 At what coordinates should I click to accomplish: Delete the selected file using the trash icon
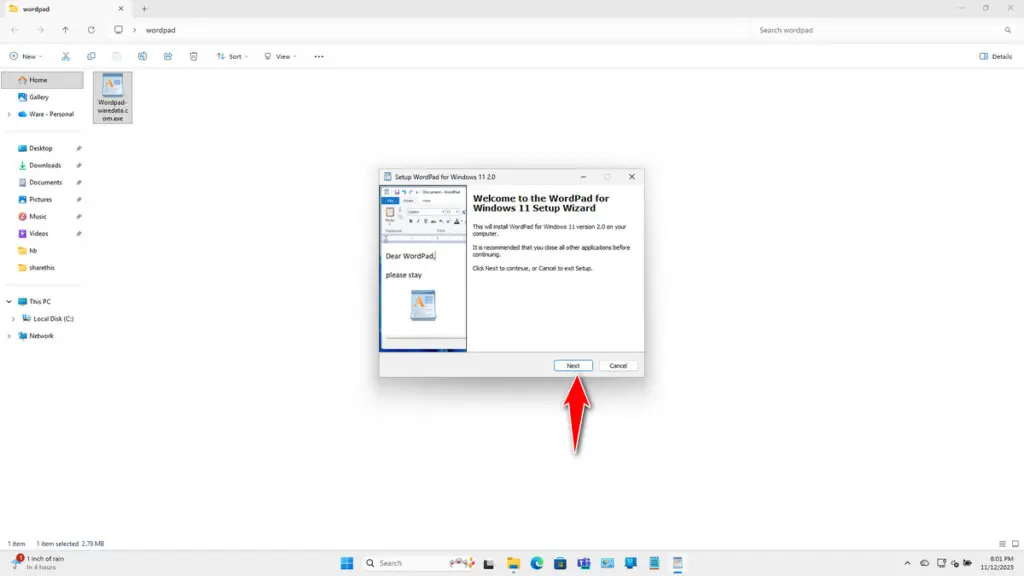point(193,57)
